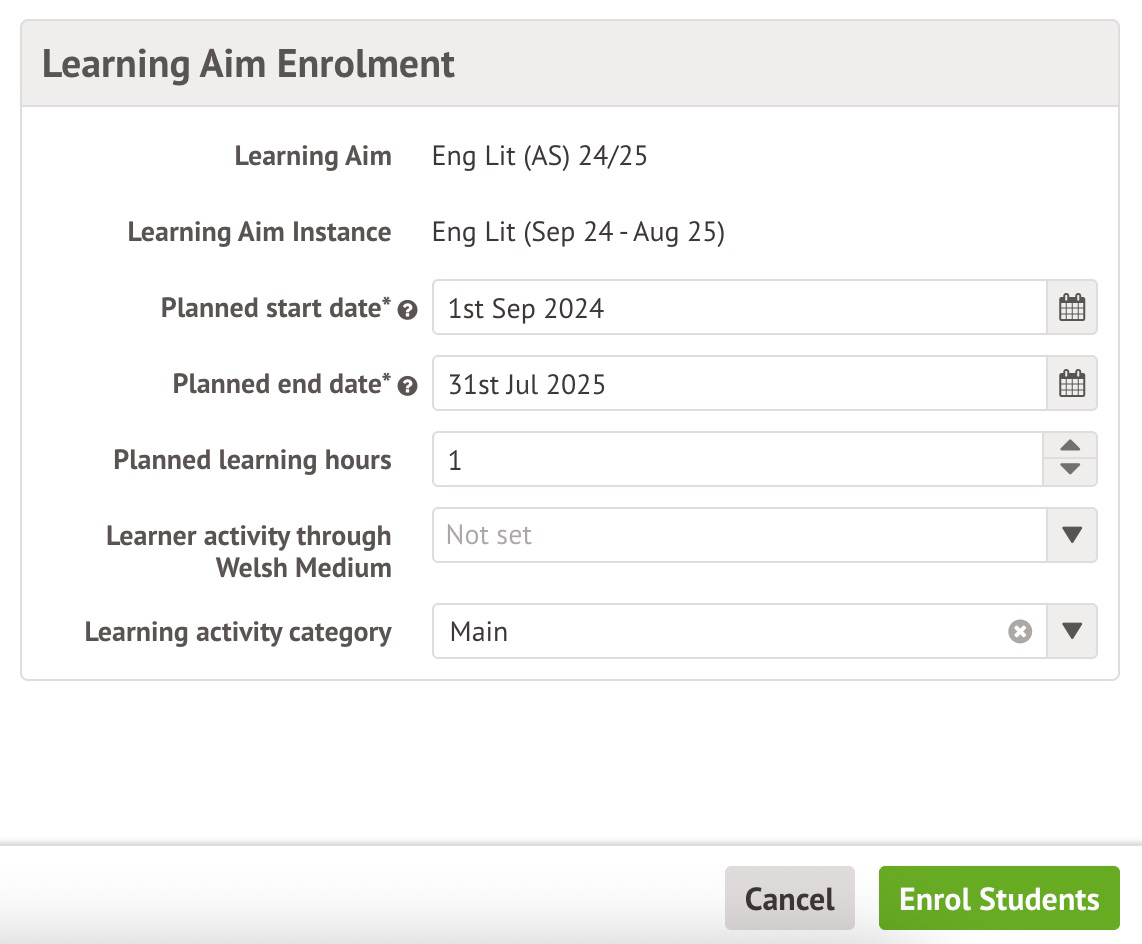This screenshot has height=944, width=1142.
Task: Expand the Welsh Medium dropdown arrow
Action: coord(1071,535)
